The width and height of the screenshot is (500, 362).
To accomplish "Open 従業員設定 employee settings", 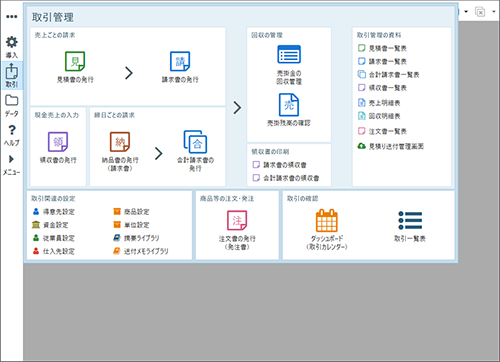I will tap(53, 238).
